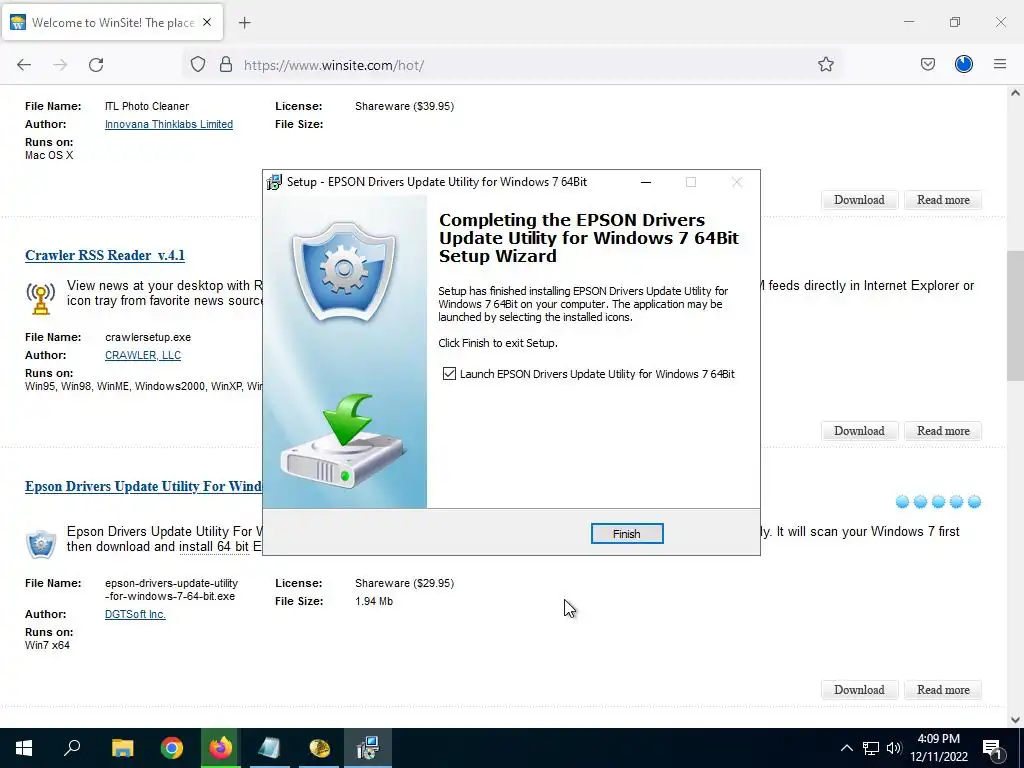
Task: Open the notification center icon
Action: point(993,748)
